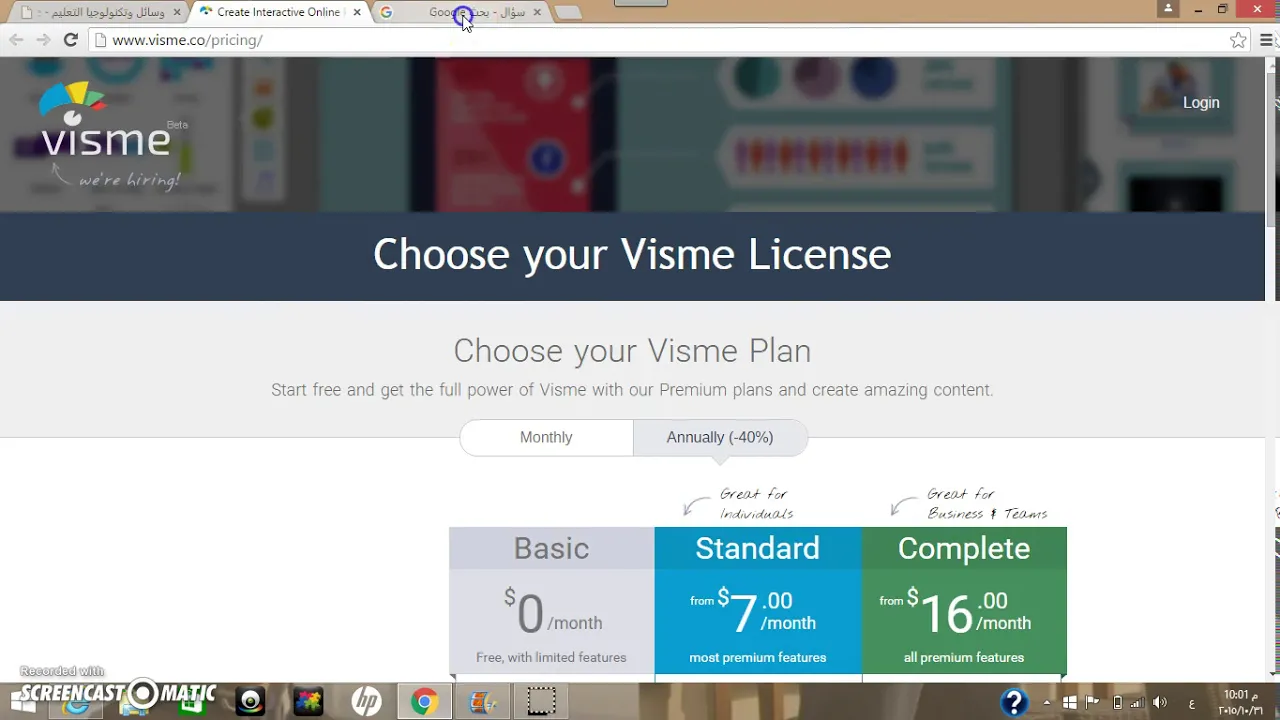Click the Chrome icon in taskbar

(424, 702)
